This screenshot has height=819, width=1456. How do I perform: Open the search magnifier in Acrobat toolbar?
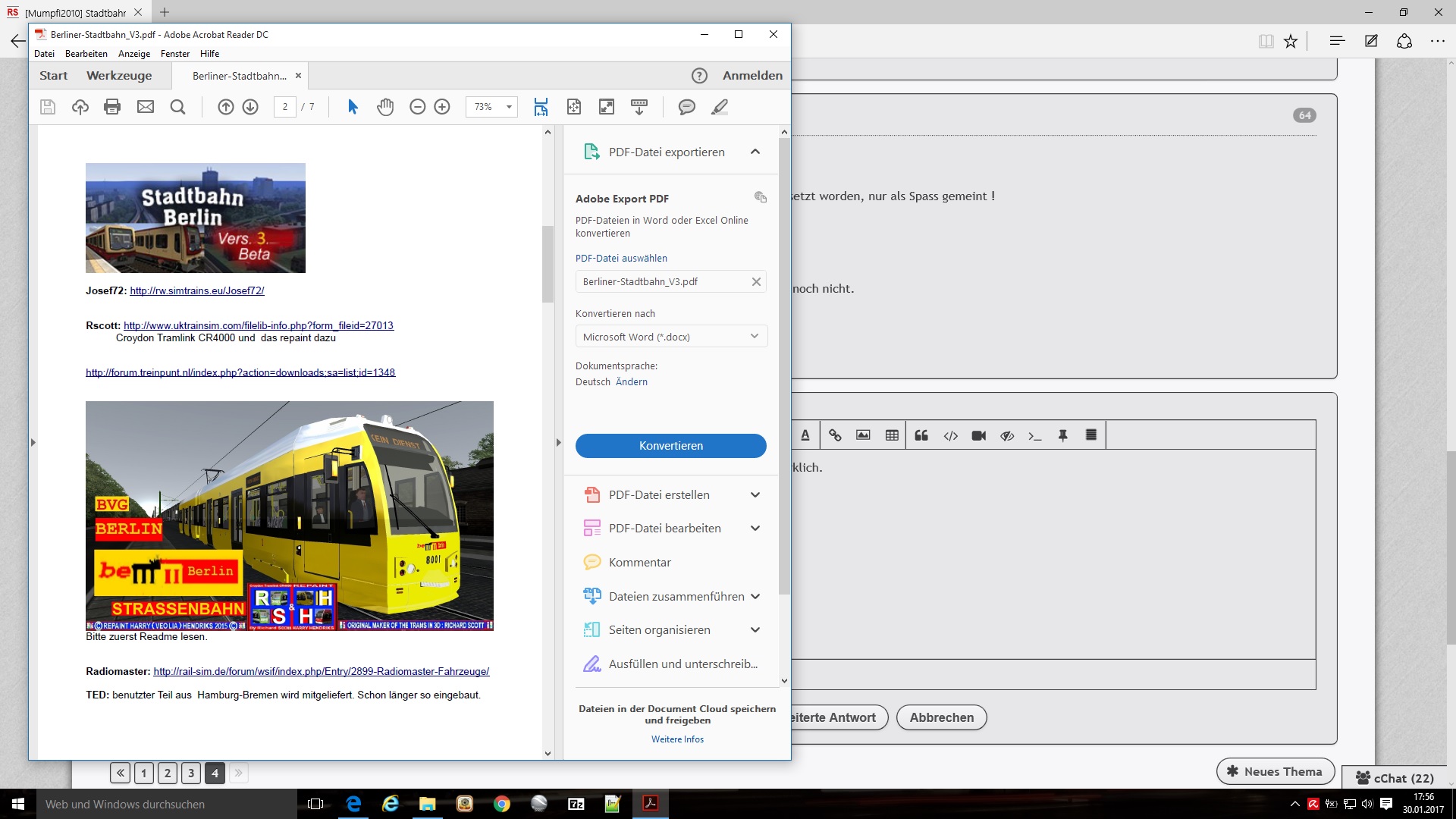point(178,107)
